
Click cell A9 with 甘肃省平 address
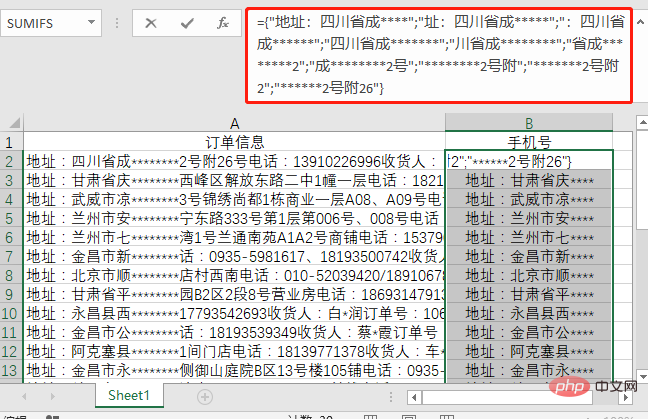click(x=234, y=294)
